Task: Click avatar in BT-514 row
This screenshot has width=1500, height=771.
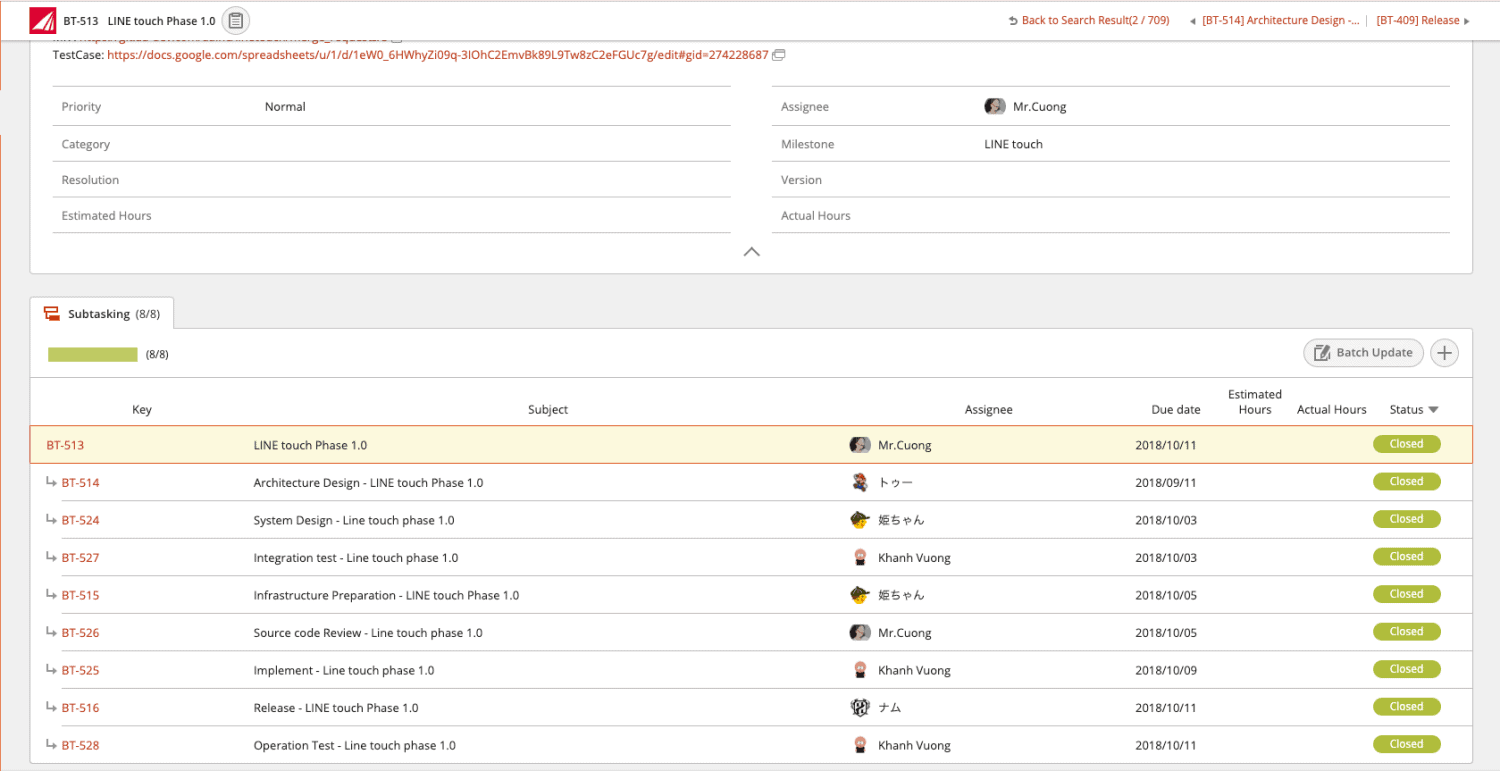Action: pos(860,483)
